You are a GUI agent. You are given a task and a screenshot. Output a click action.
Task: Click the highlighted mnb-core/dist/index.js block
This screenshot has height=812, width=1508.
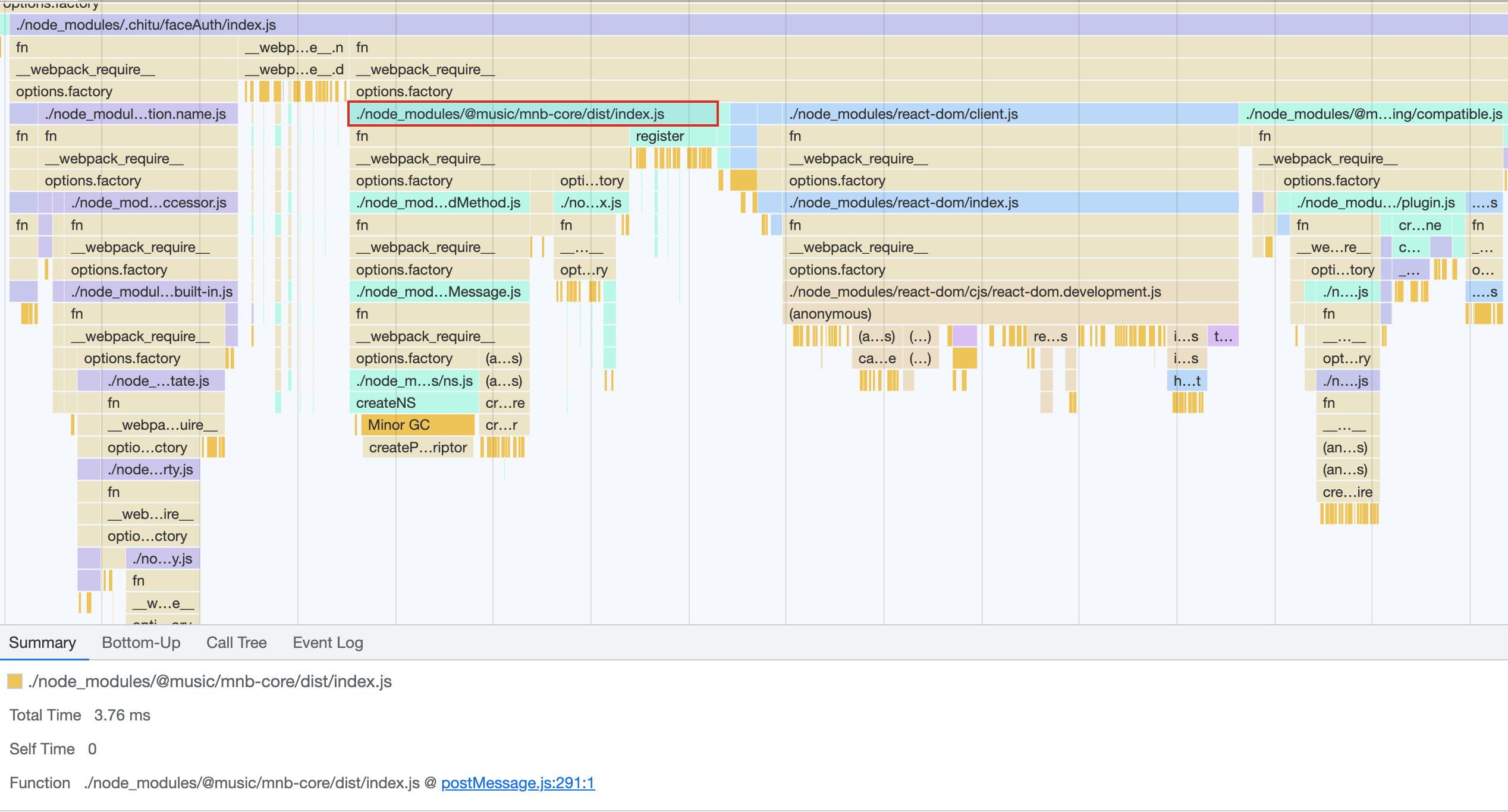(x=533, y=114)
